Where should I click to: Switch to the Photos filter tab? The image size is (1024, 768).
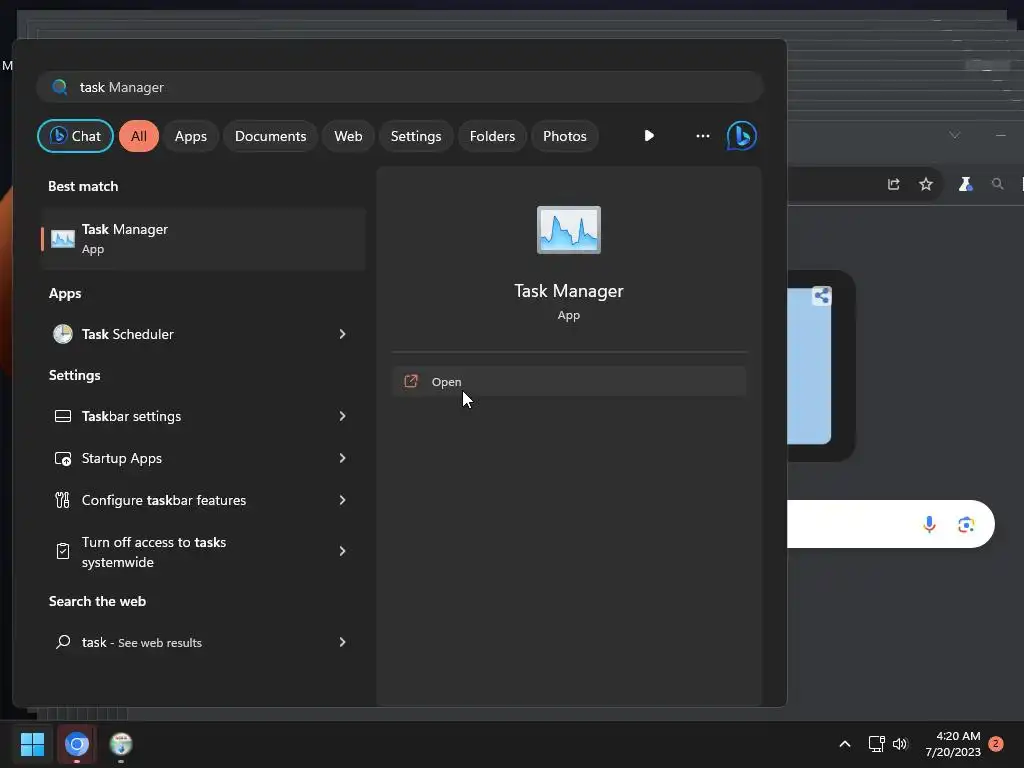(x=565, y=136)
